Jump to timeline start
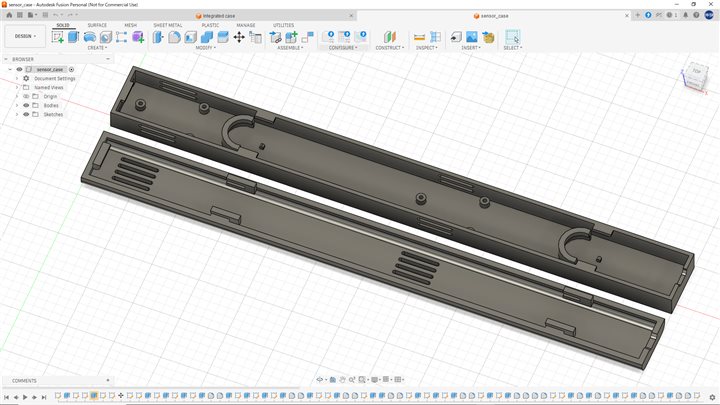 point(6,397)
